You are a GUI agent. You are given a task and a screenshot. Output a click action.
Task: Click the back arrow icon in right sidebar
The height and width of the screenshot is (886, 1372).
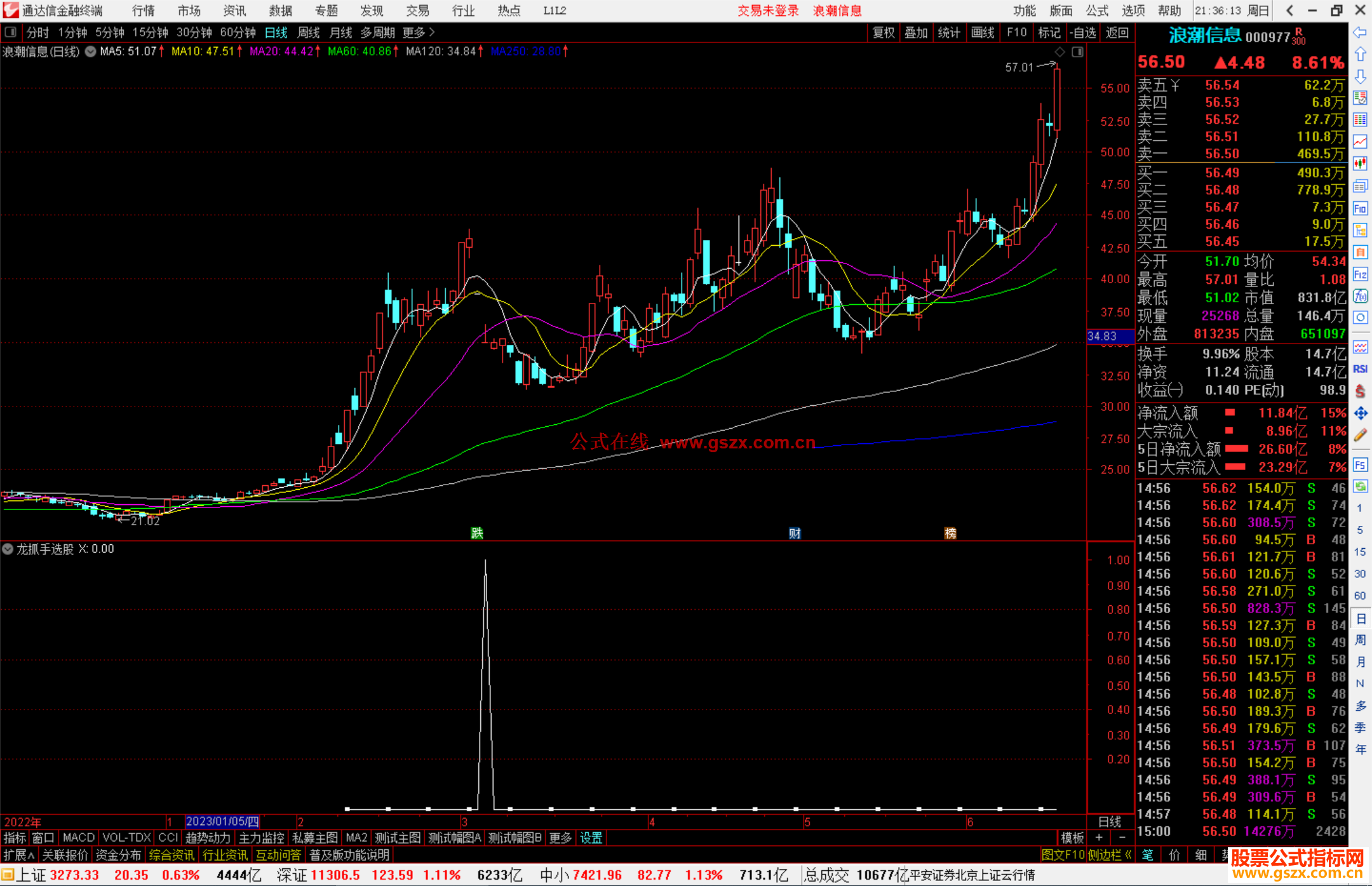pos(1360,32)
